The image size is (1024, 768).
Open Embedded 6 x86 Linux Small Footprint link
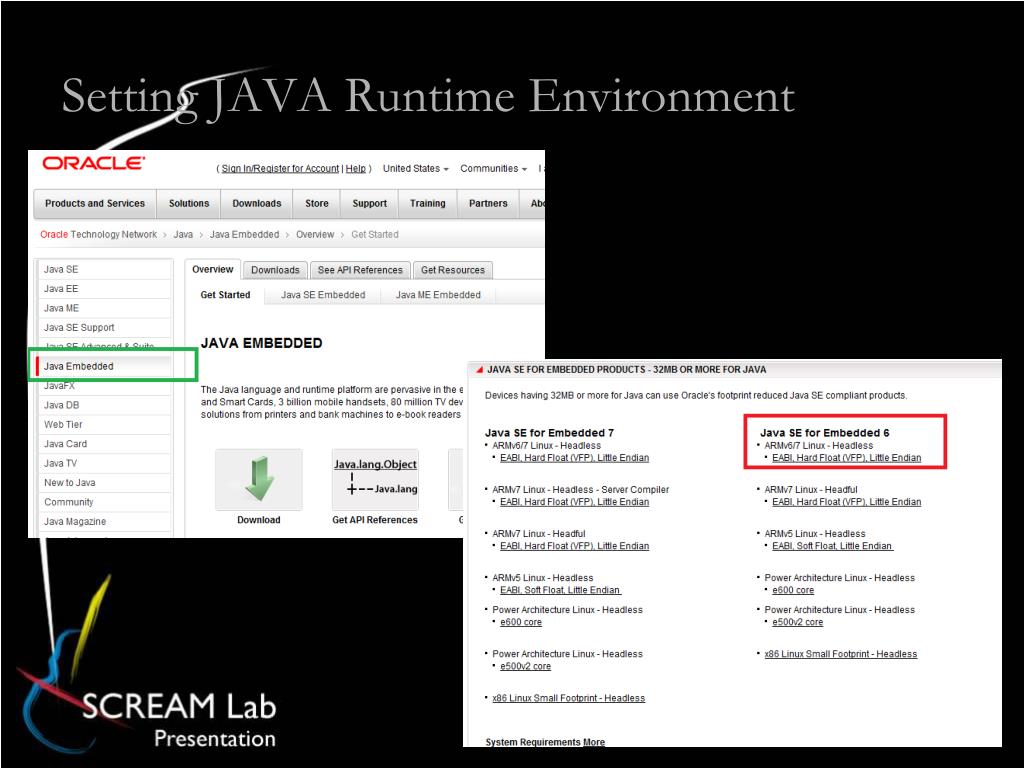(841, 654)
